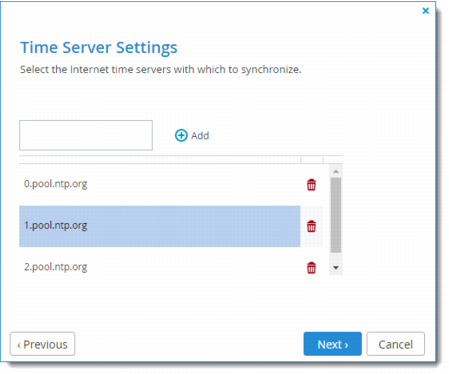Go back with the Previous button
Image resolution: width=449 pixels, height=374 pixels.
point(42,344)
